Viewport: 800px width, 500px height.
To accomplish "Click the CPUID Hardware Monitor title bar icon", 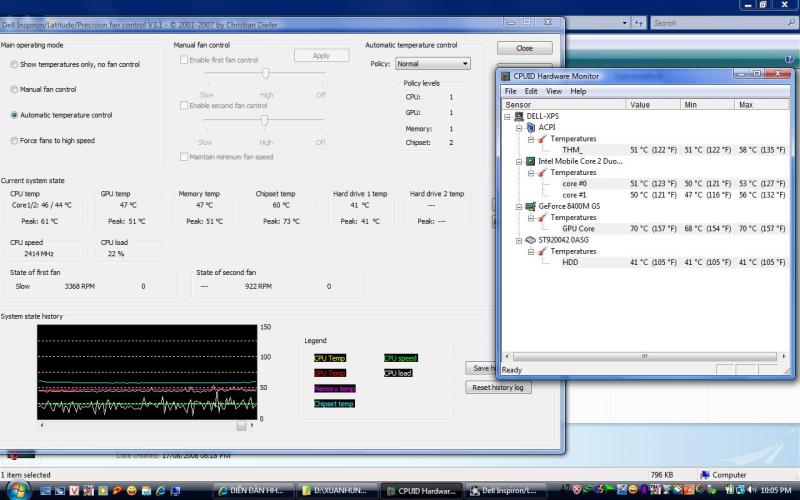I will pyautogui.click(x=506, y=74).
